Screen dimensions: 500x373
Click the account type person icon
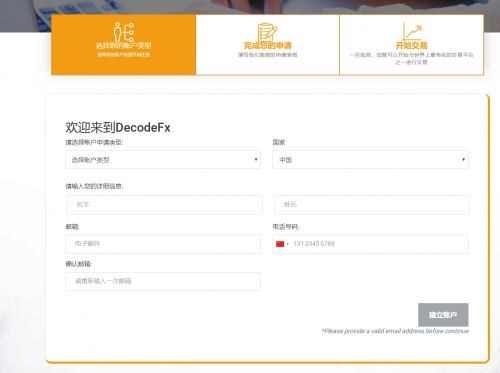124,32
